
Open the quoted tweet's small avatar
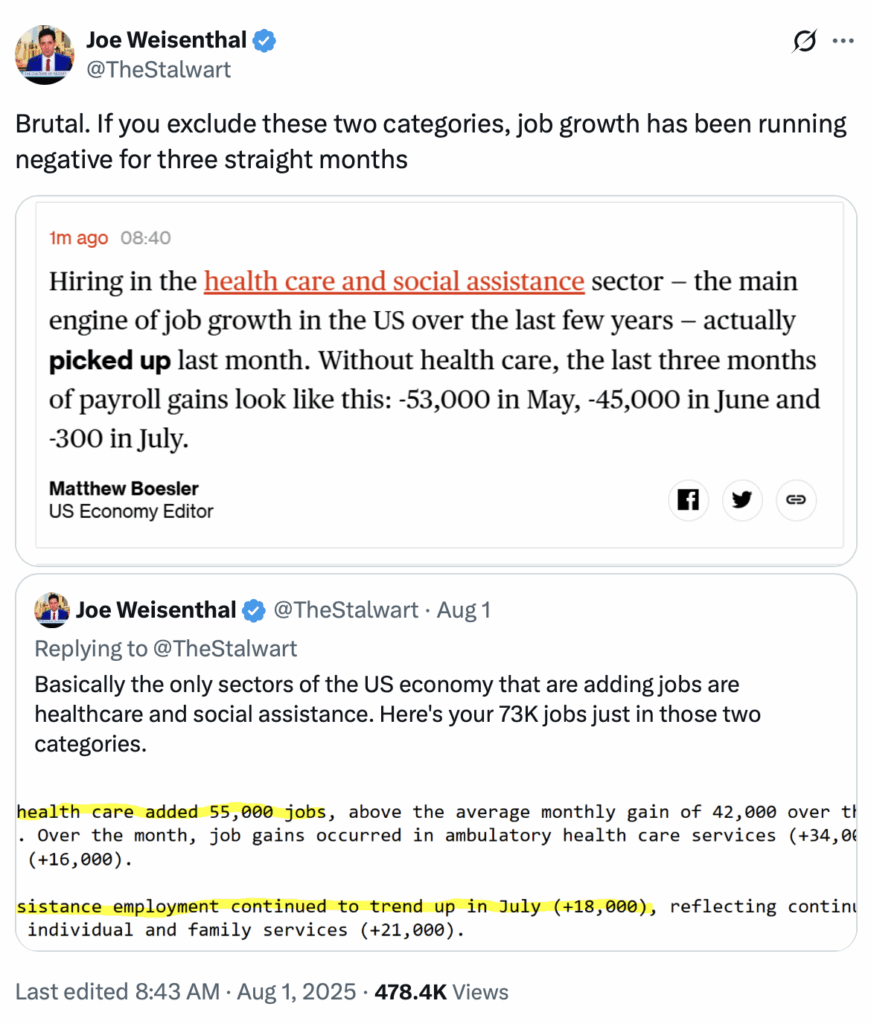coord(52,610)
